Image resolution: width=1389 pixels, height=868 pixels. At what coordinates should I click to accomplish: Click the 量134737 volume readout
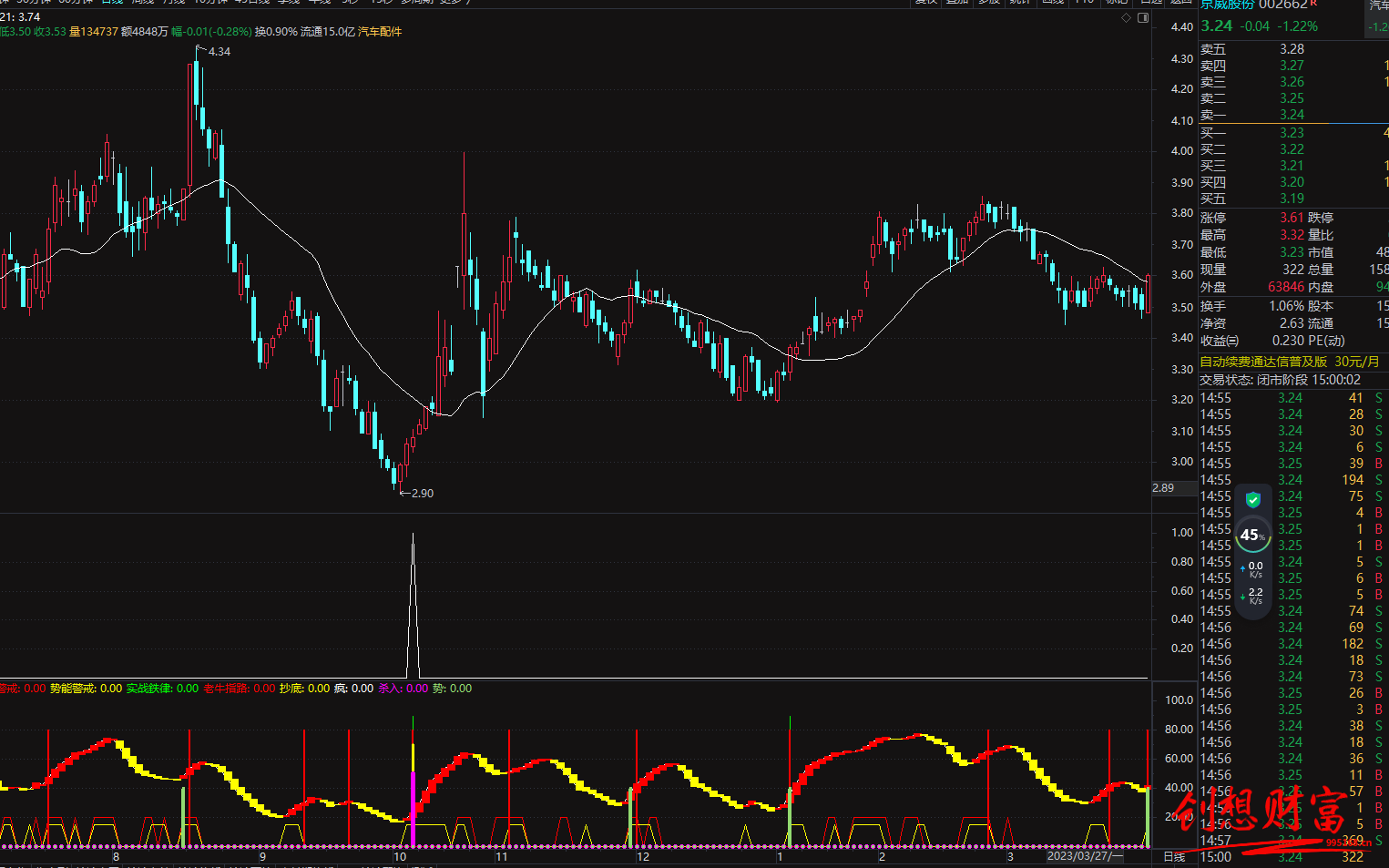(94, 32)
